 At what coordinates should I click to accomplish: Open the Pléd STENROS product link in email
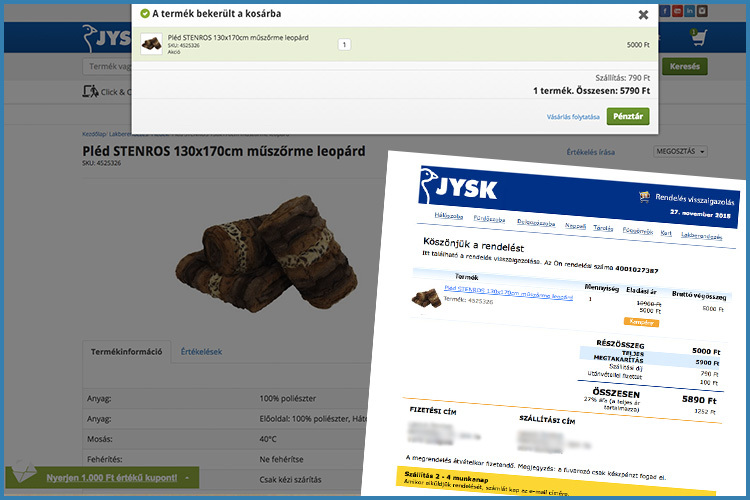click(508, 292)
